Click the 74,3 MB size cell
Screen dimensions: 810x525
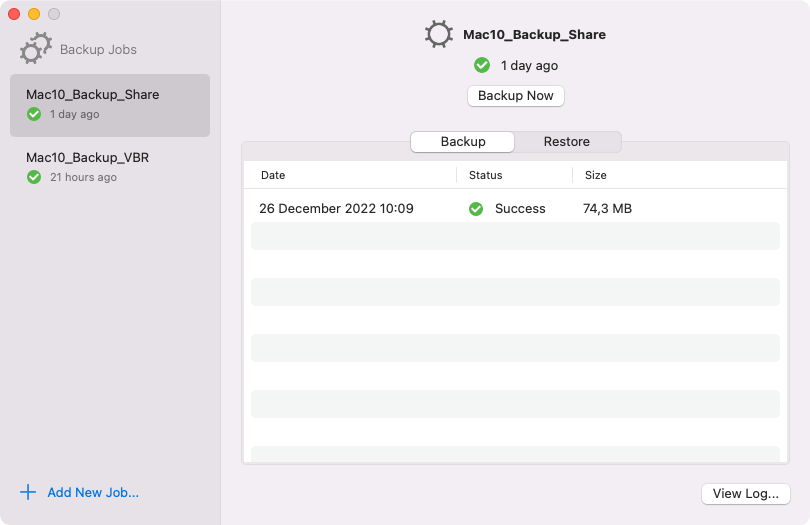(607, 209)
